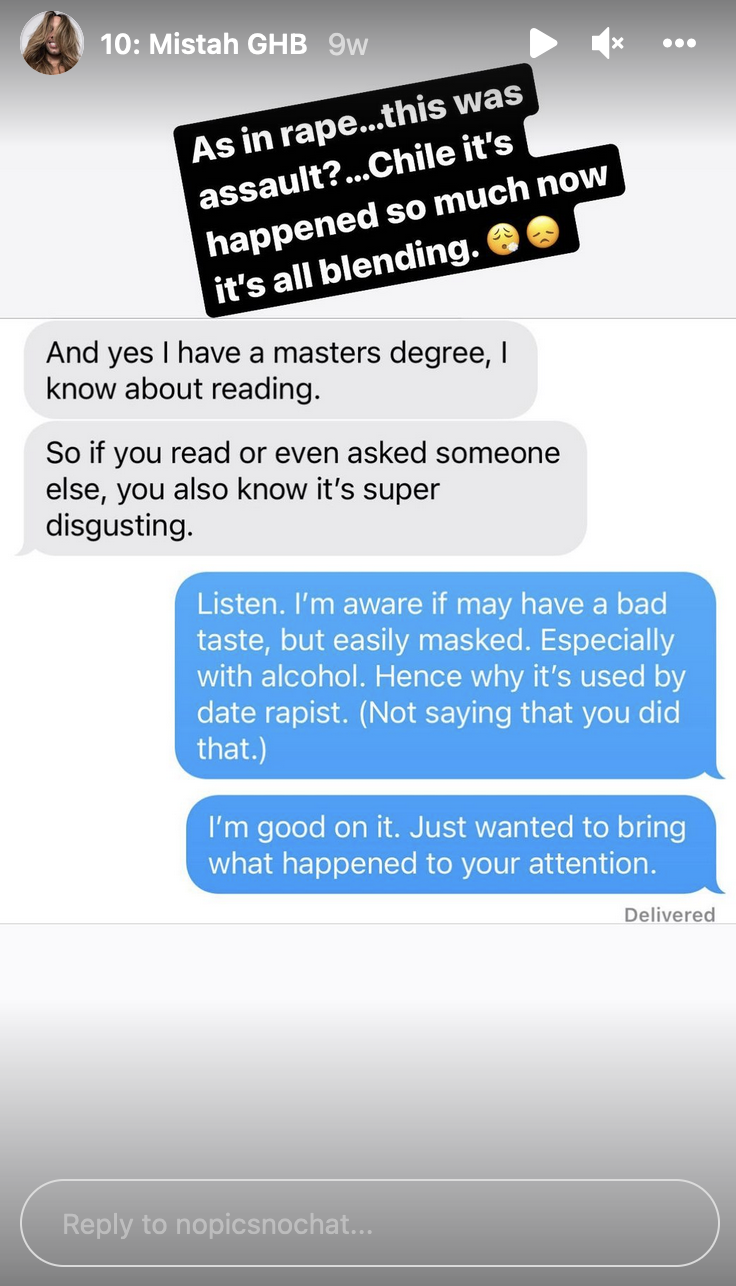The width and height of the screenshot is (736, 1286).
Task: Tap the "super disgusting" gray message bubble
Action: click(x=303, y=489)
